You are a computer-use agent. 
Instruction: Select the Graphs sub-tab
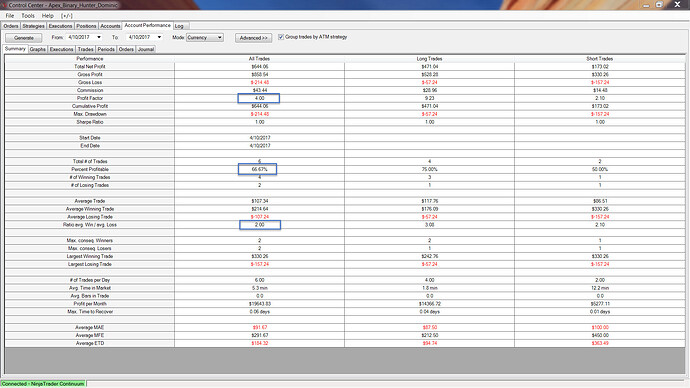38,49
